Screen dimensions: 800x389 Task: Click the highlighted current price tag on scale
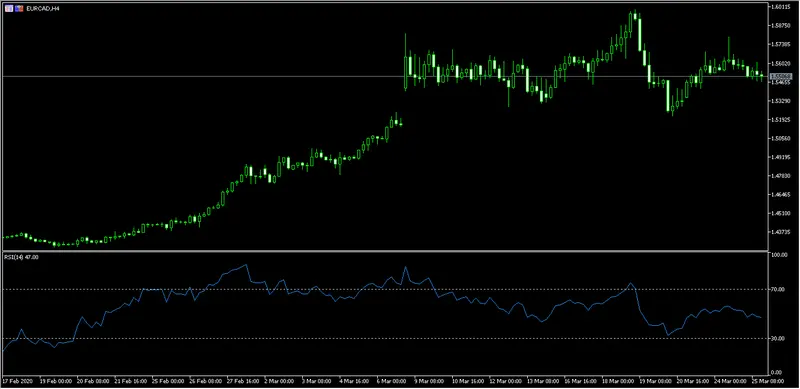click(x=781, y=76)
